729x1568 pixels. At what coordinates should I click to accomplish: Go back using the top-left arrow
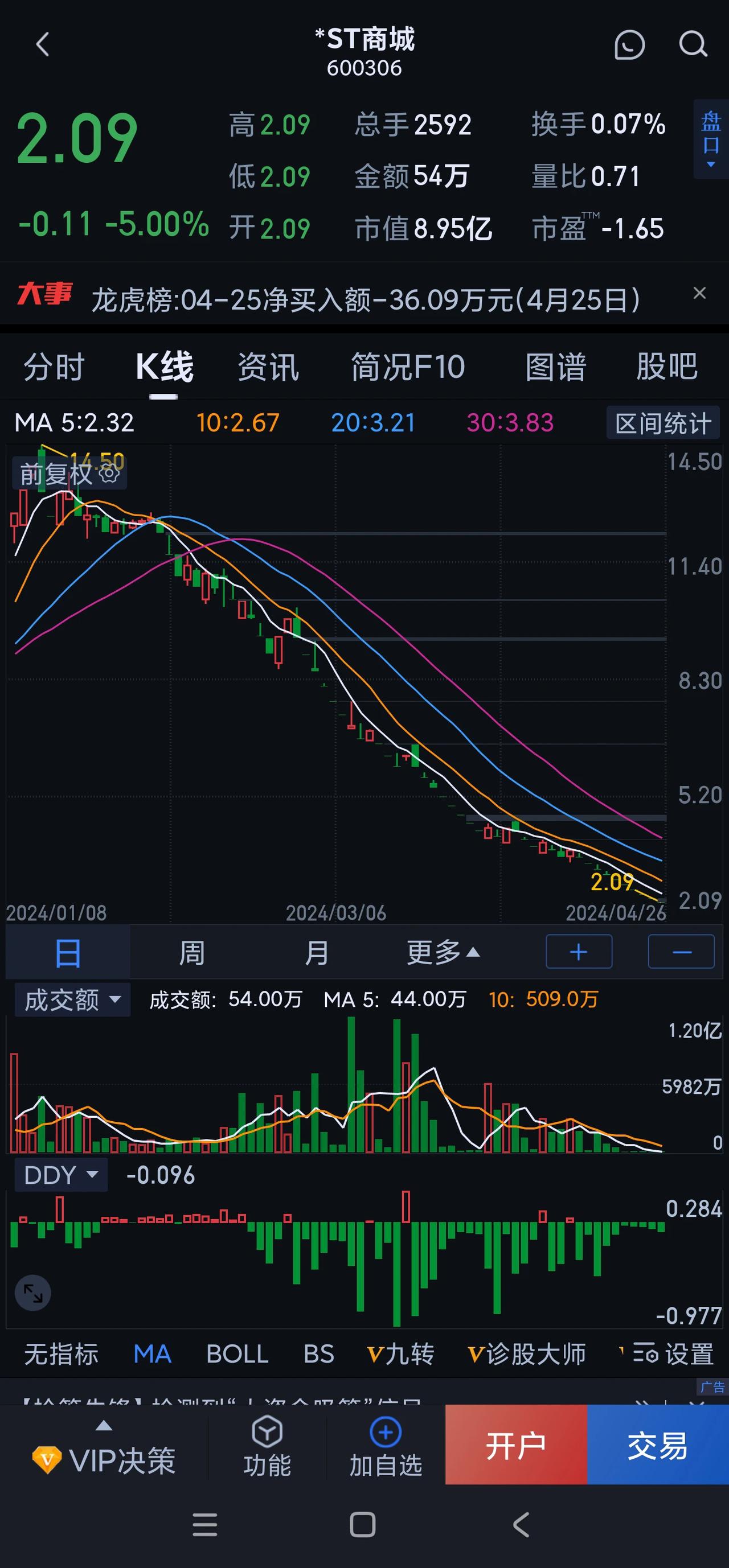pyautogui.click(x=42, y=44)
